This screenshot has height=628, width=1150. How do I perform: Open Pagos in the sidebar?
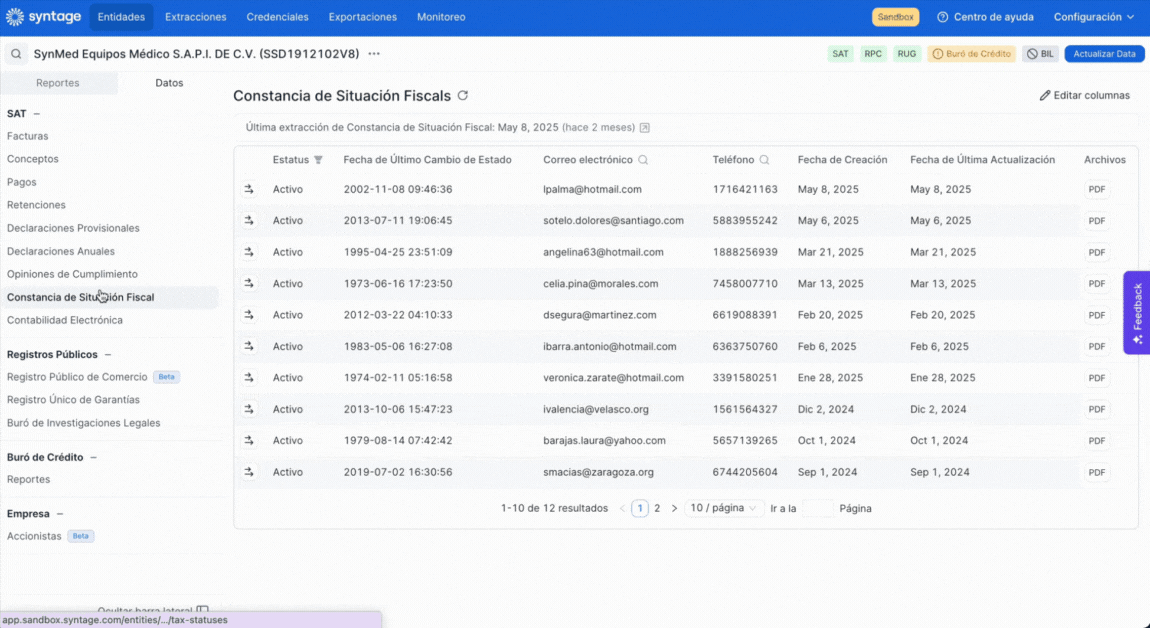tap(22, 182)
